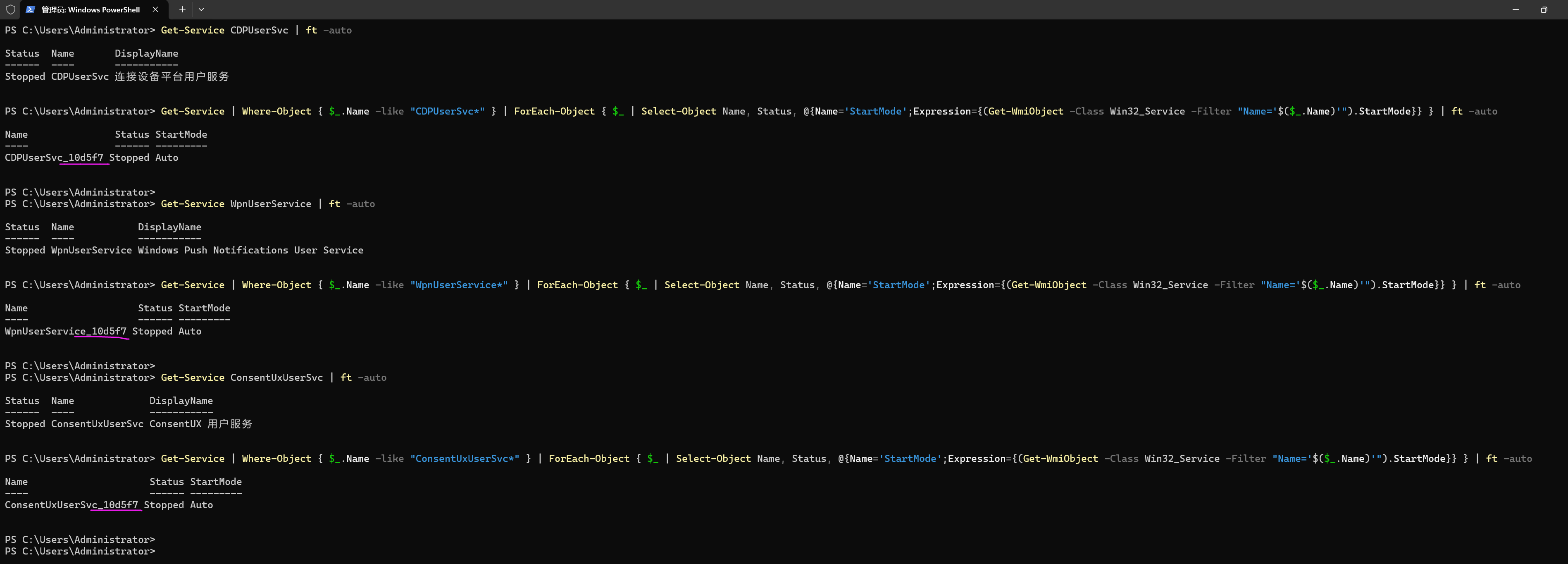Restore down the terminal window
Image resolution: width=1568 pixels, height=564 pixels.
click(1544, 9)
